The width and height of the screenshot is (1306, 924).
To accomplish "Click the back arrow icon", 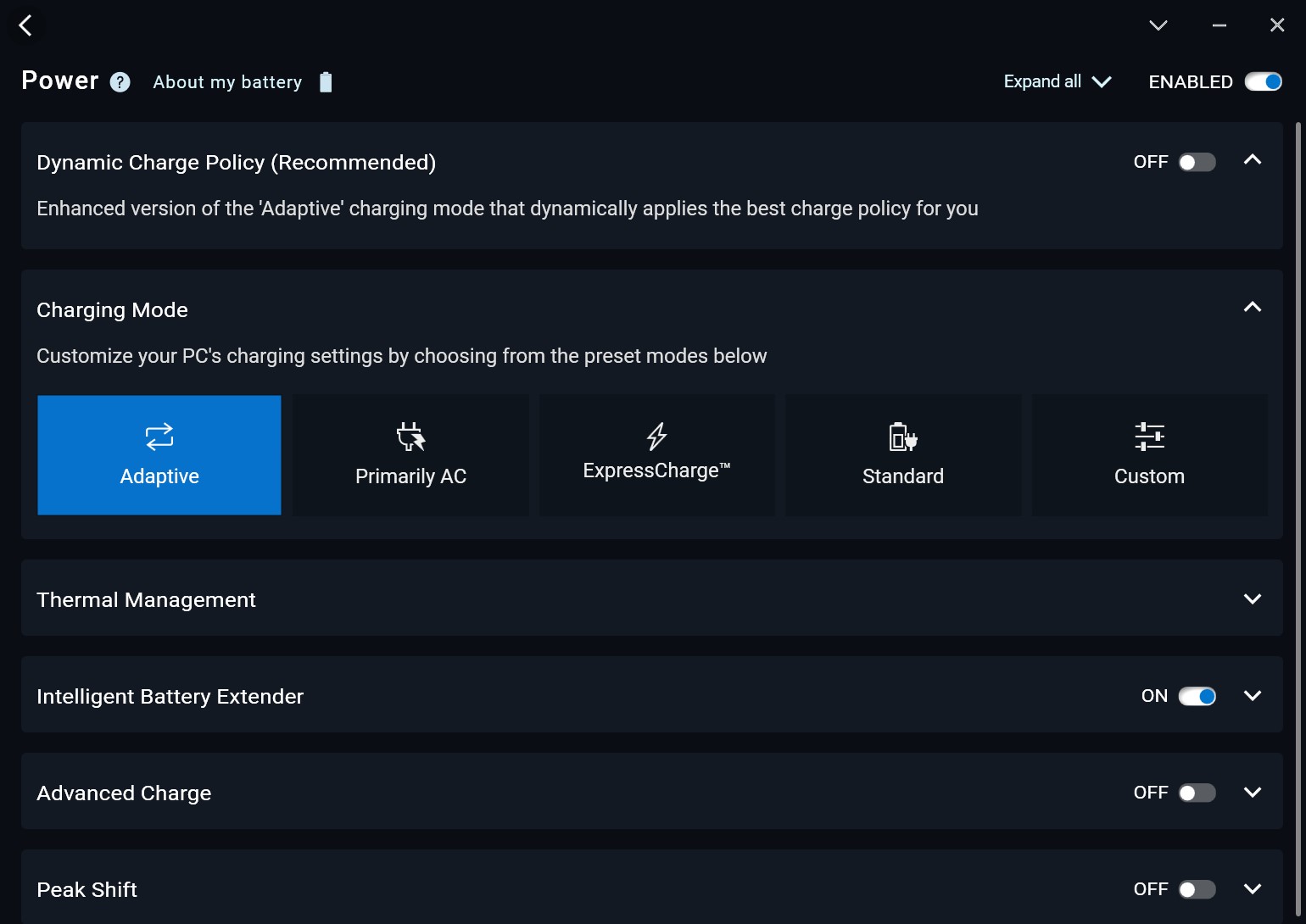I will click(25, 25).
